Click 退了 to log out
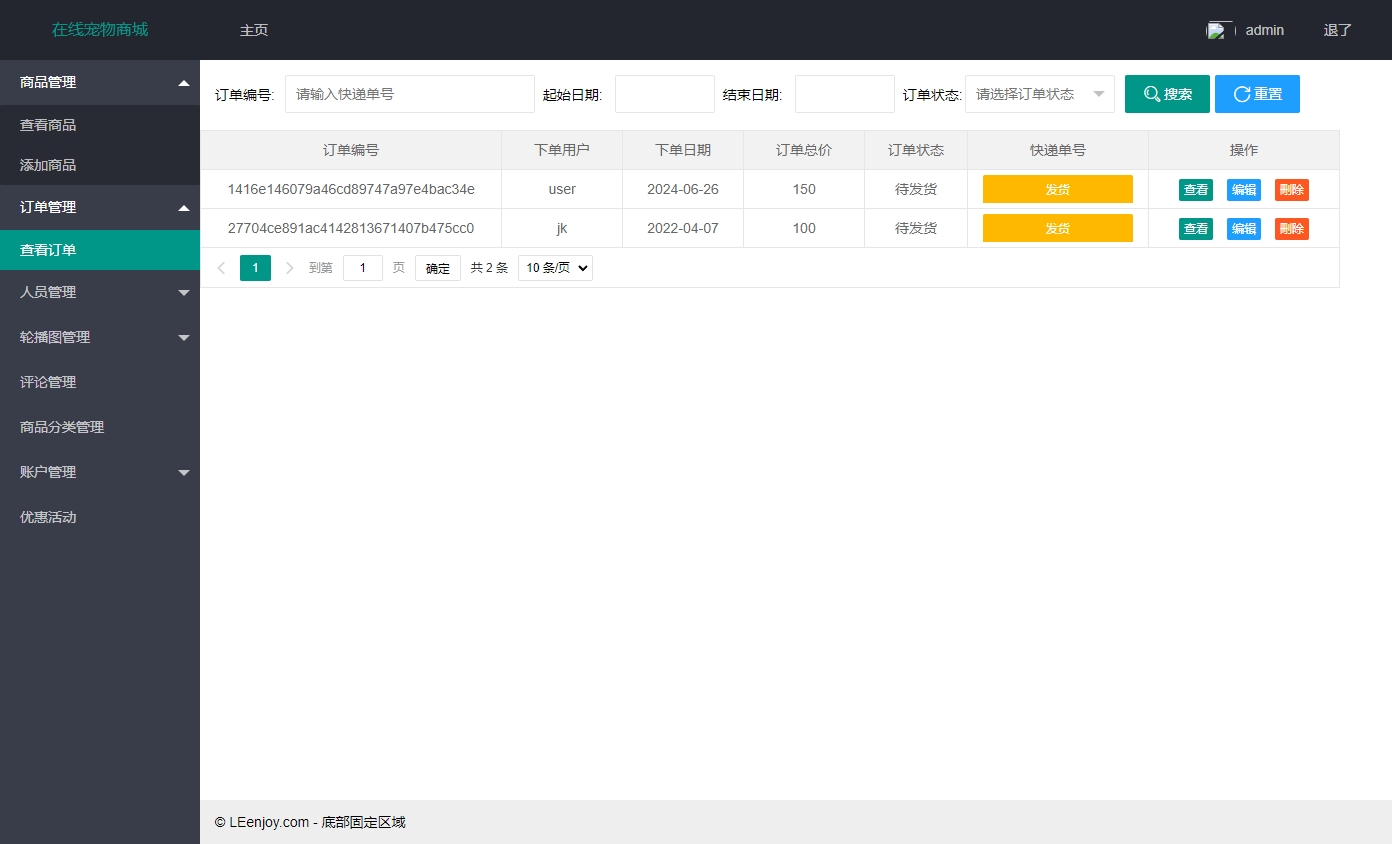 point(1337,30)
